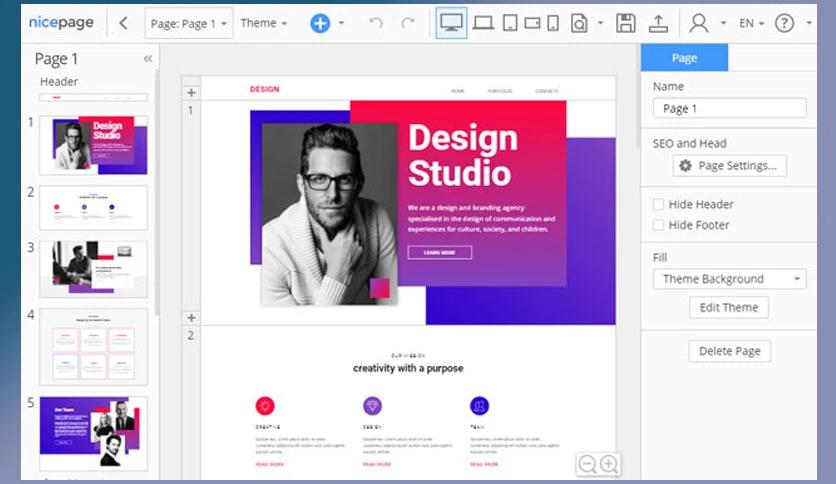Click the blue Add plus icon
836x484 pixels.
(x=320, y=23)
